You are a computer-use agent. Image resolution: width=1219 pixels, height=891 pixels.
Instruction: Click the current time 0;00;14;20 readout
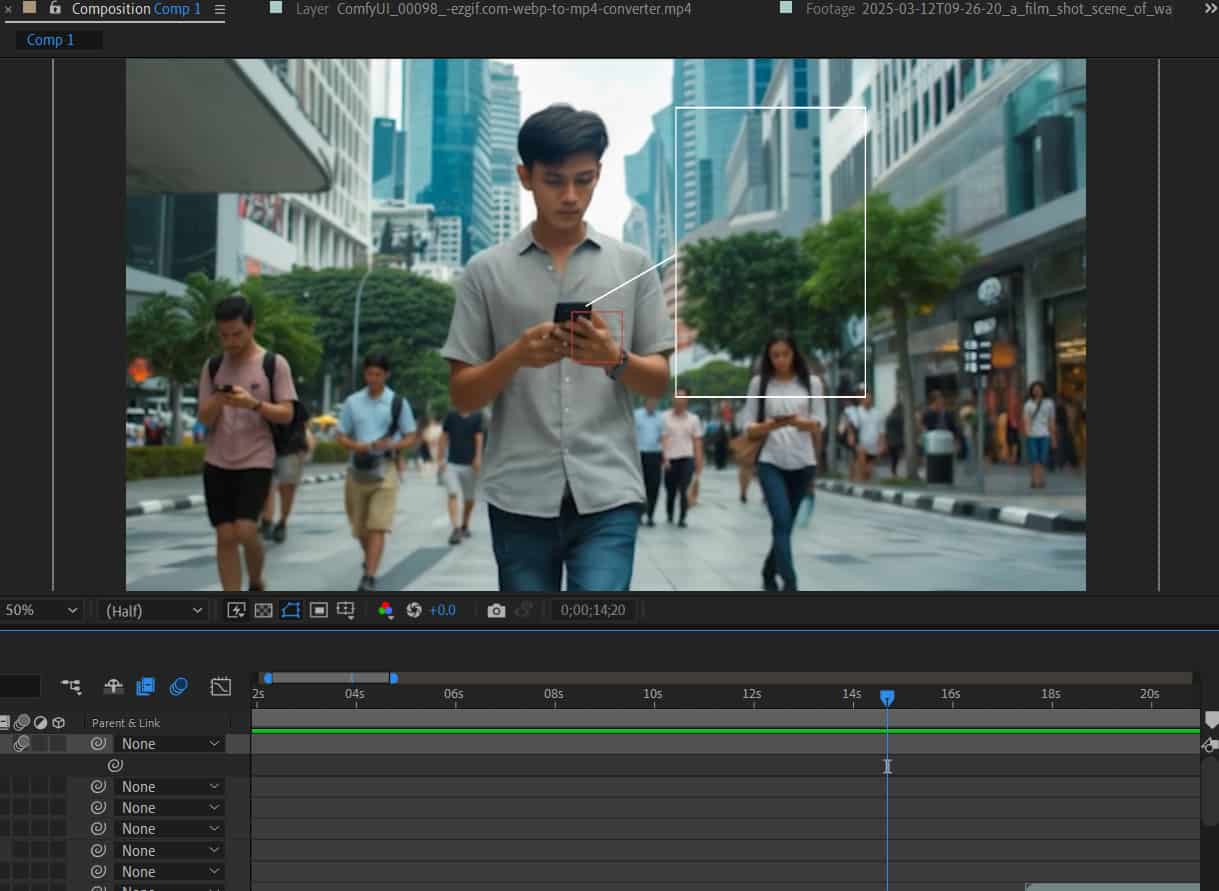click(593, 610)
